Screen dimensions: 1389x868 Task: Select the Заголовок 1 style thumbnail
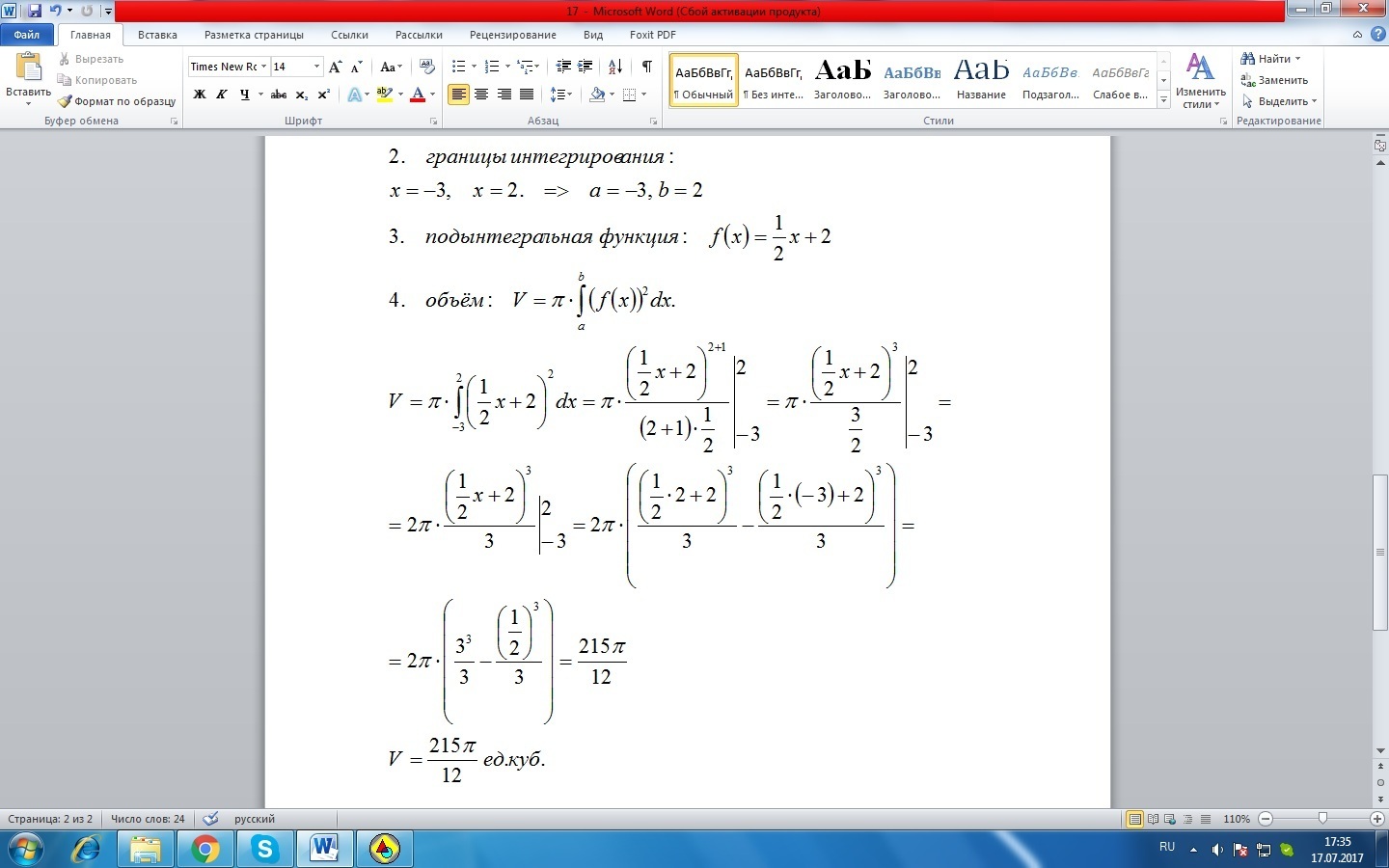(x=842, y=79)
